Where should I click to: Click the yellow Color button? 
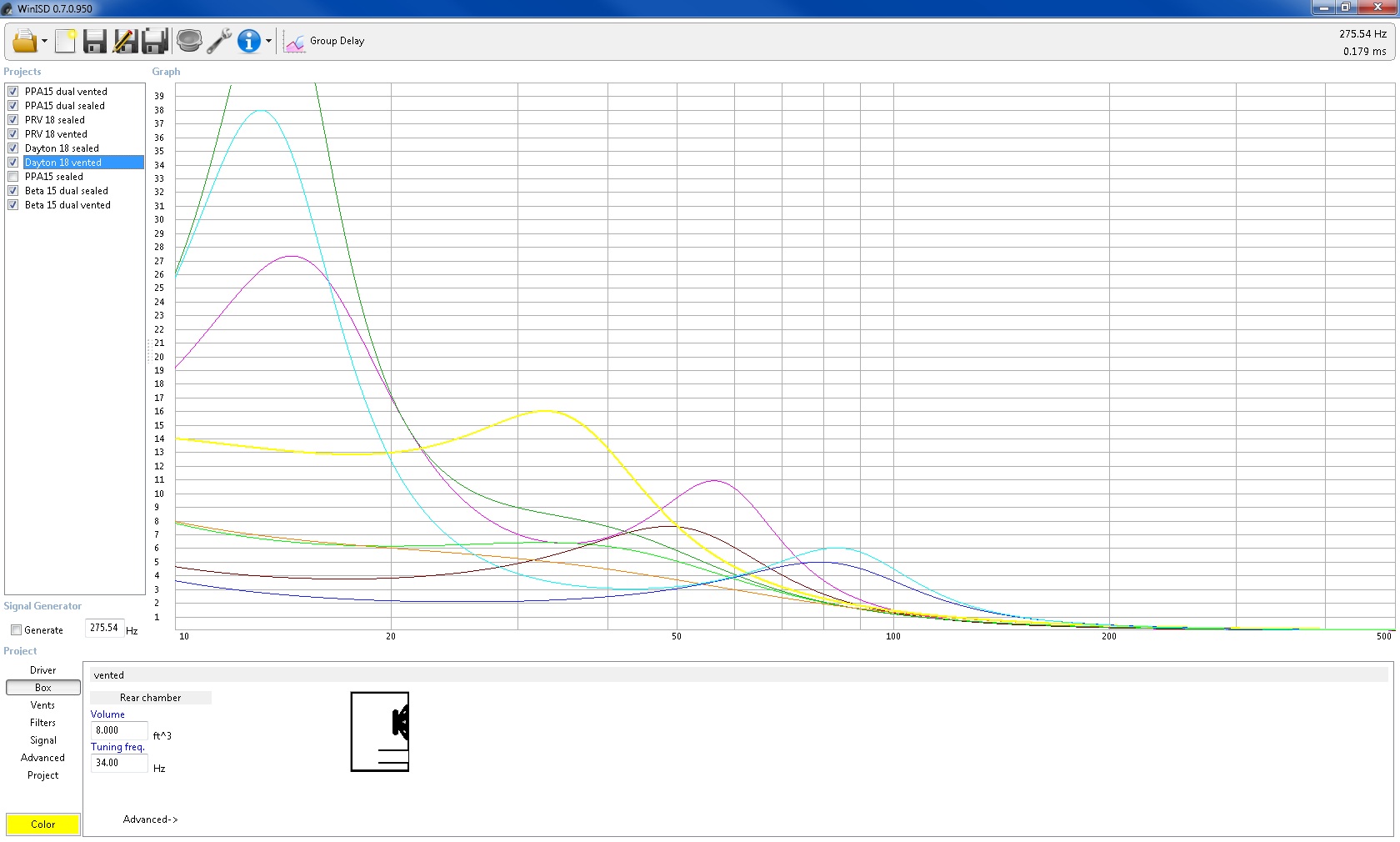tap(43, 824)
